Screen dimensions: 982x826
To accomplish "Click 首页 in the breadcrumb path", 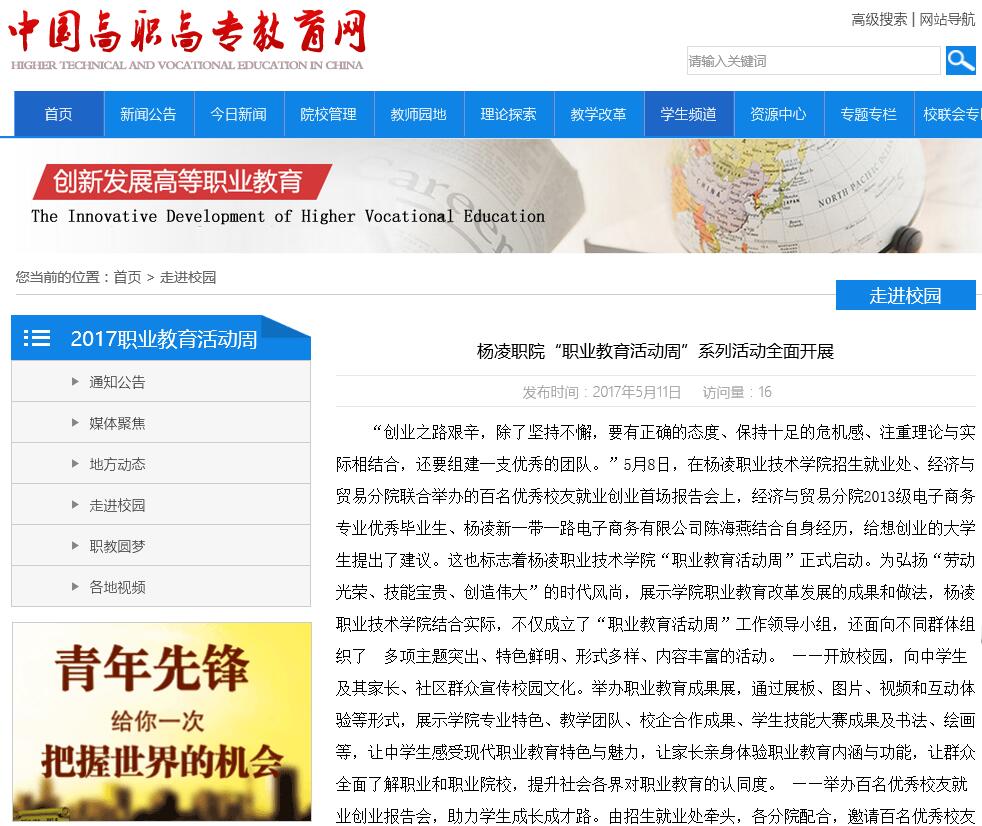I will [127, 277].
